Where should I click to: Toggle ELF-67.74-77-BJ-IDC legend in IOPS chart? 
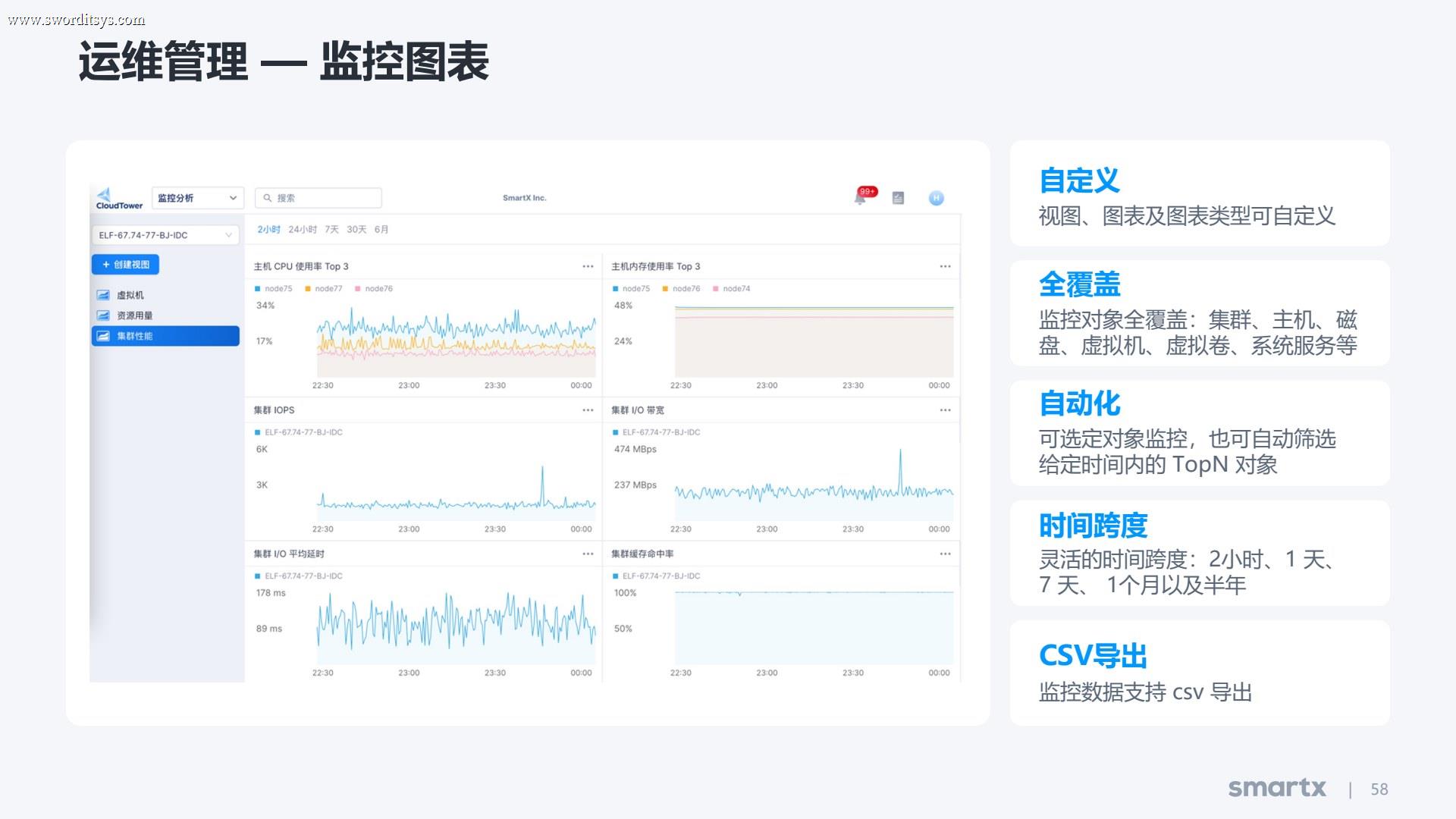point(299,432)
